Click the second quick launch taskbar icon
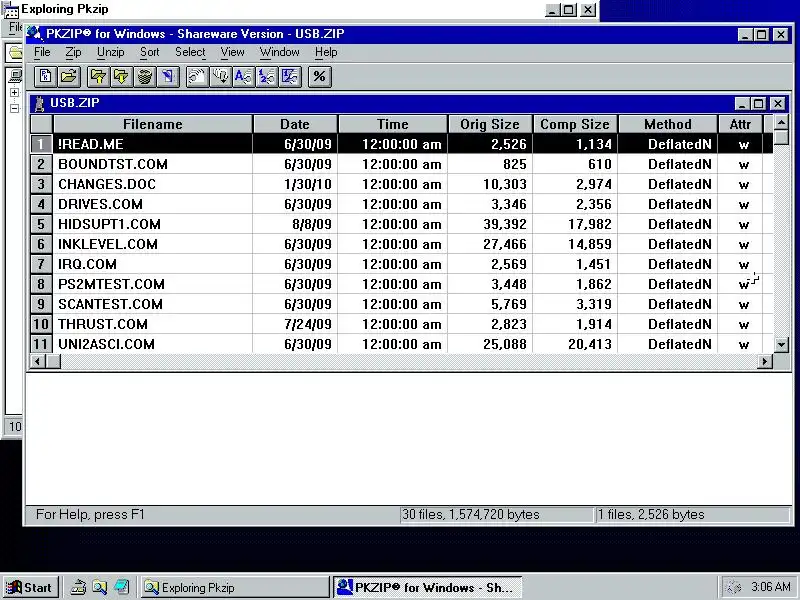 pyautogui.click(x=99, y=587)
